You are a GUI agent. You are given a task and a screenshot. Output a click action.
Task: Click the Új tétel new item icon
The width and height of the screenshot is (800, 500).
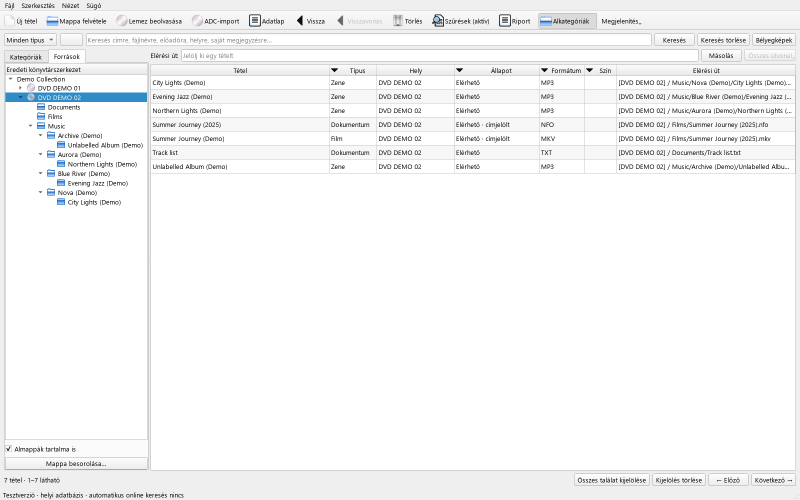9,21
